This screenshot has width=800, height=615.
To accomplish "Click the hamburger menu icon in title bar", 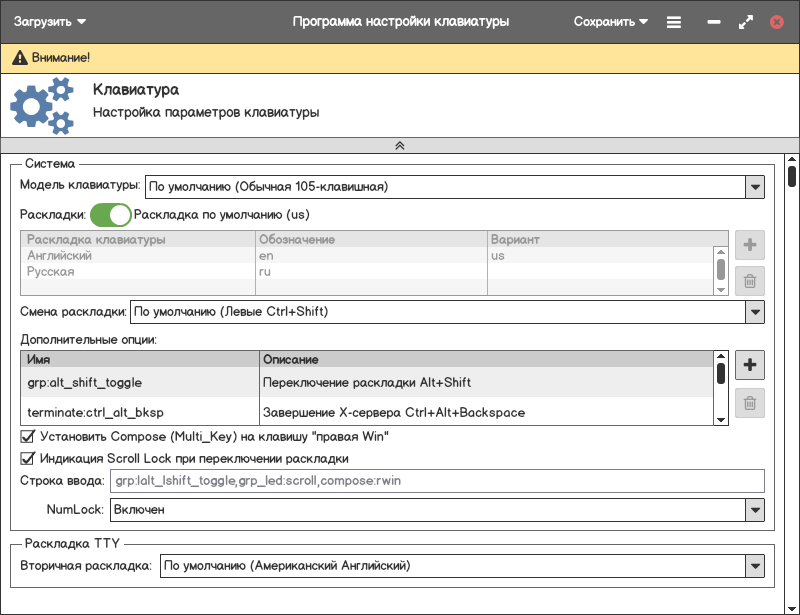I will (674, 21).
